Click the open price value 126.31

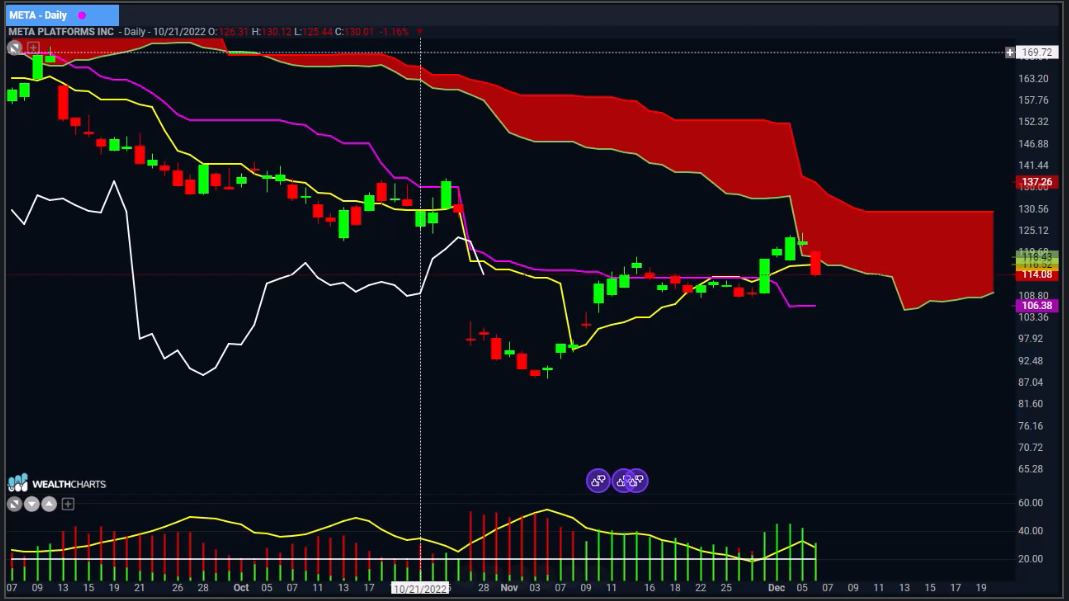[233, 32]
